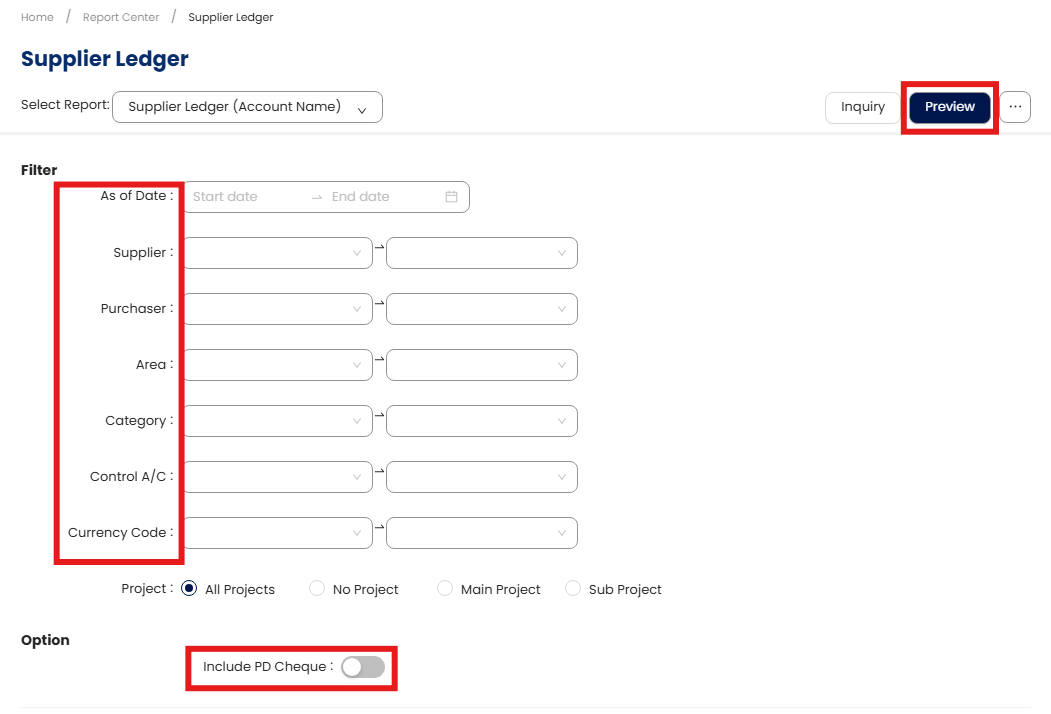Expand the Supplier to dropdown

481,253
